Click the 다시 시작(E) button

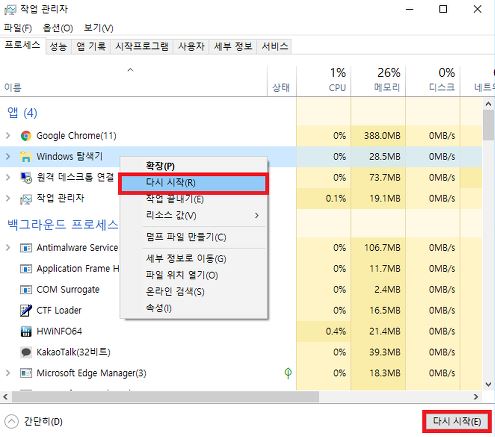pyautogui.click(x=457, y=421)
